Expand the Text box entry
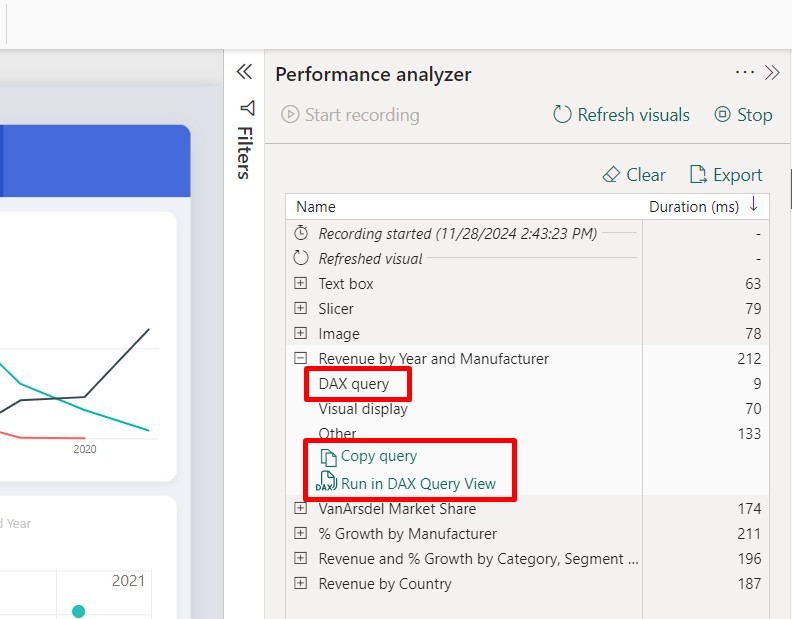This screenshot has width=792, height=619. pyautogui.click(x=301, y=284)
